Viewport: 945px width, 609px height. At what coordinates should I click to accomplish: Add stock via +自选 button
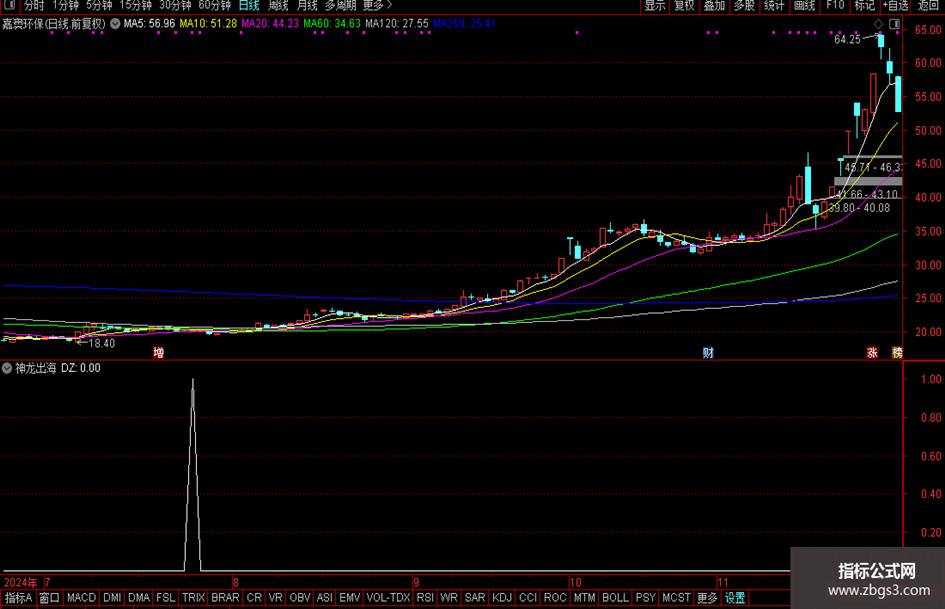[896, 5]
